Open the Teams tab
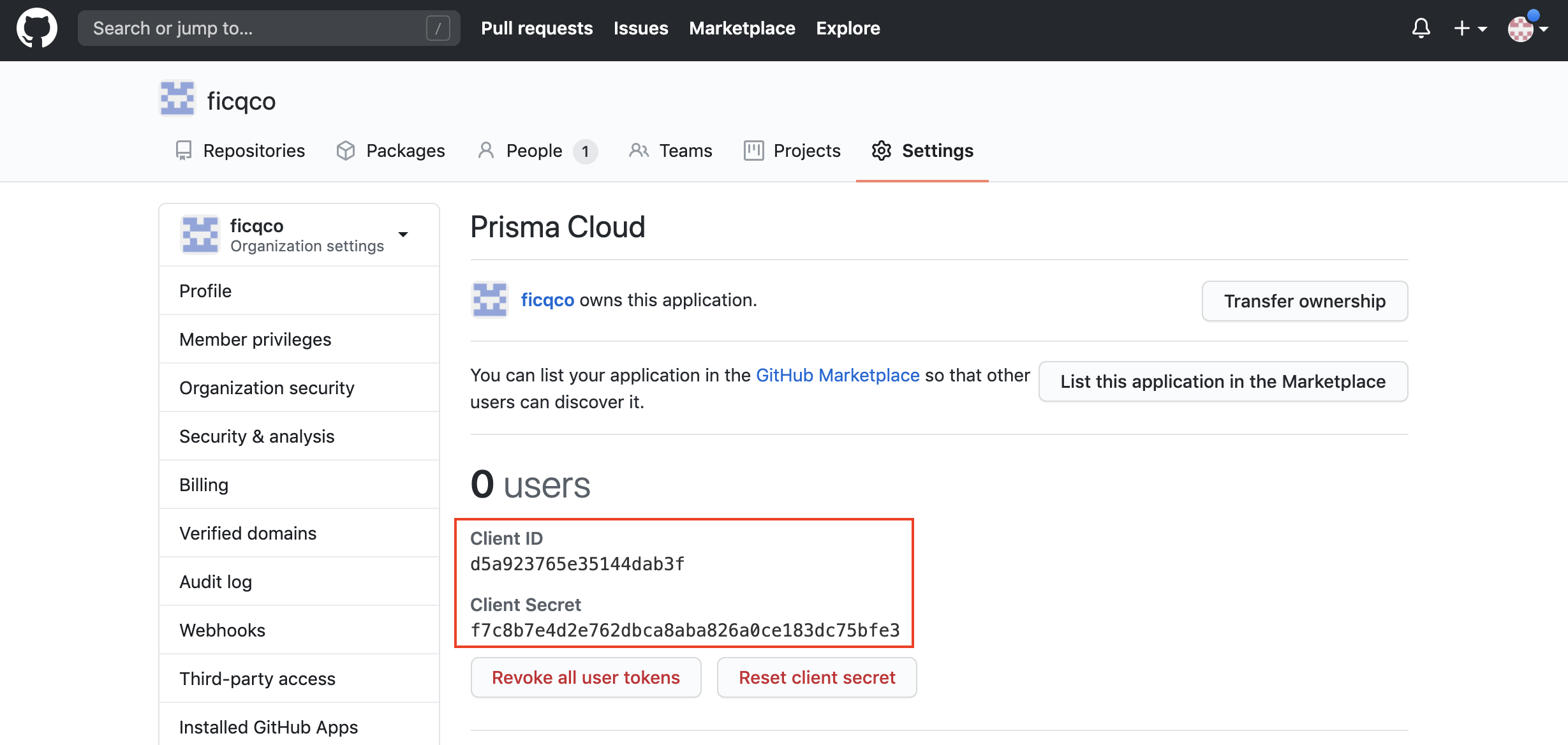Screen dimensions: 1568x745 click(x=670, y=151)
